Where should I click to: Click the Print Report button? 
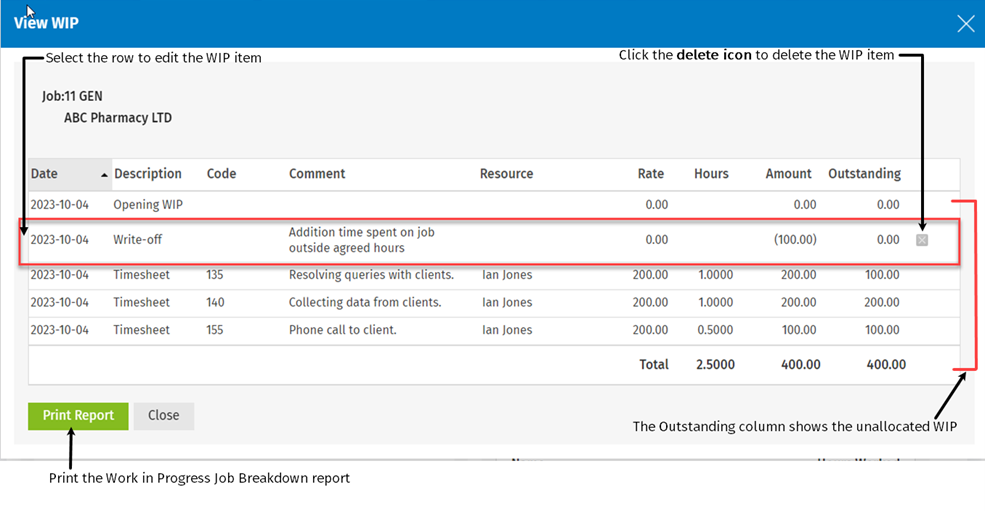click(78, 416)
